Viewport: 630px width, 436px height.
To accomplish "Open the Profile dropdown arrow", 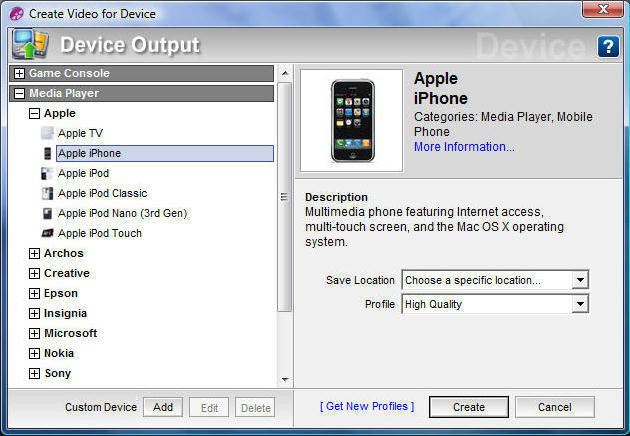I will point(580,304).
